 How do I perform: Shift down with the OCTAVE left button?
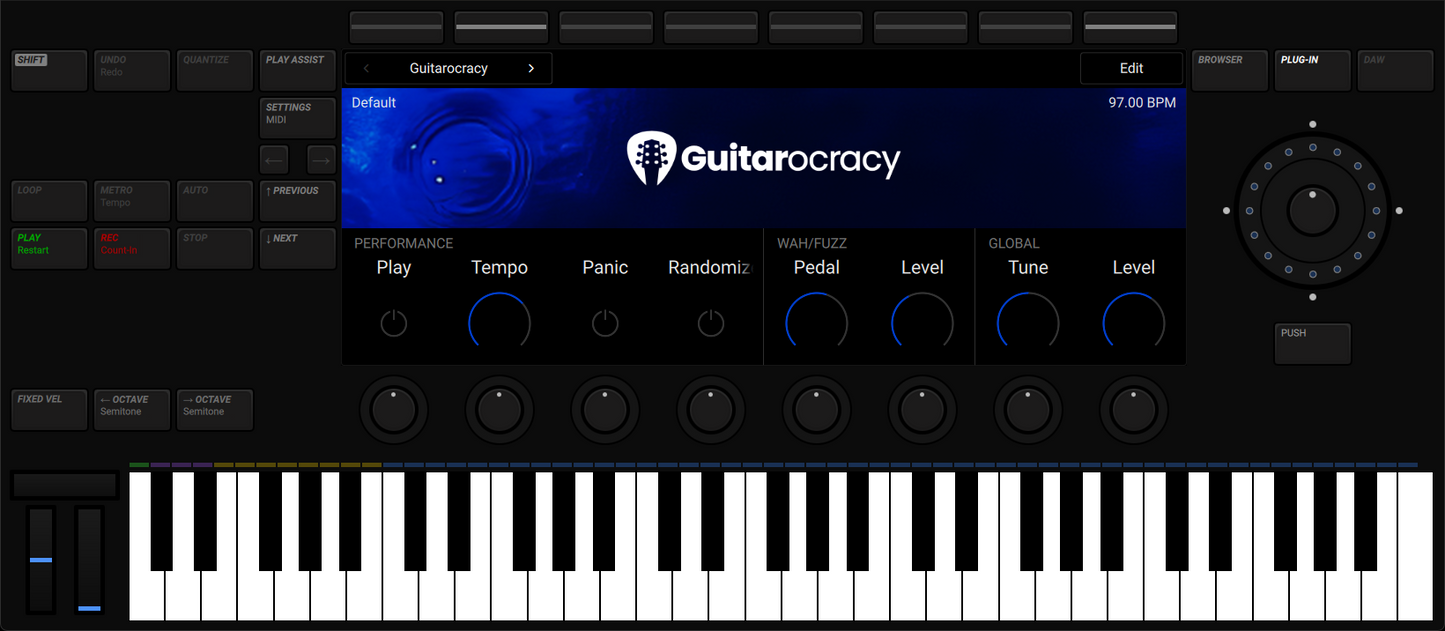(131, 409)
